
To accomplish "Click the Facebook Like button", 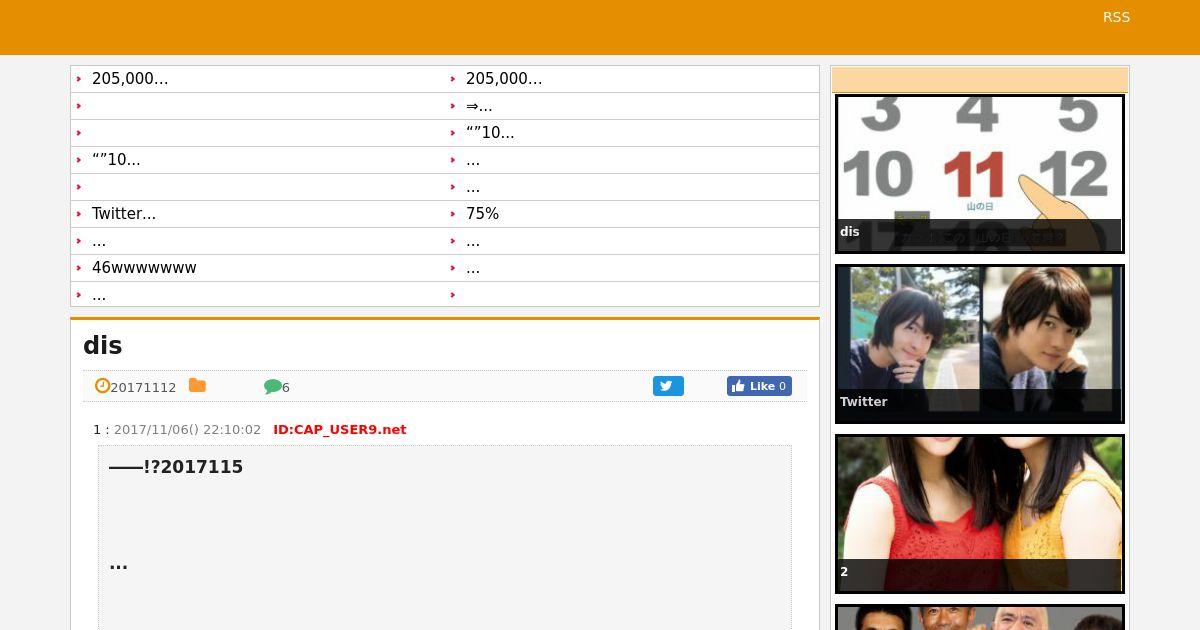I will (x=759, y=386).
